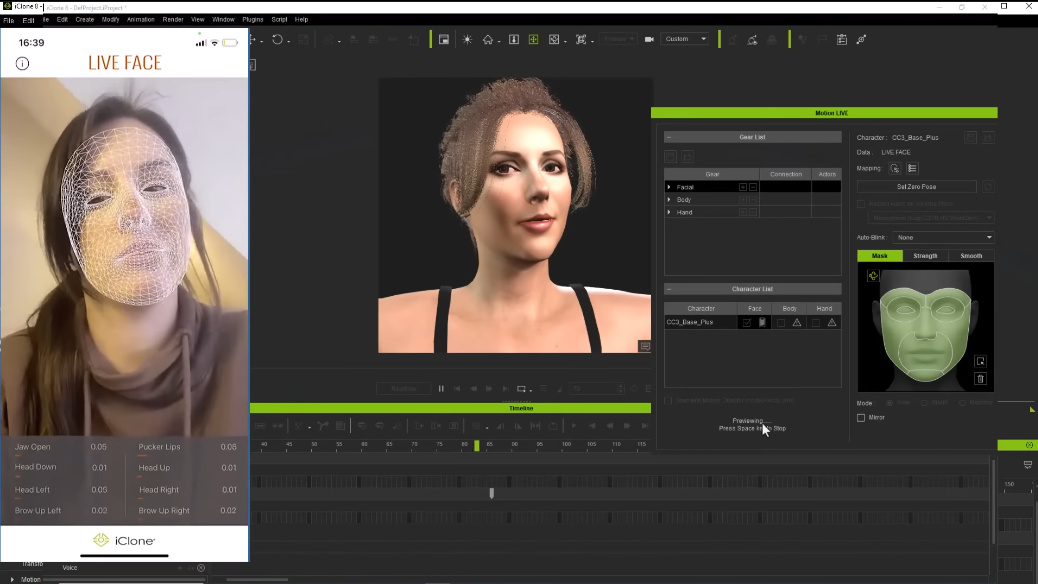This screenshot has width=1038, height=584.
Task: Click the select-all mask icon on face panel
Action: (x=980, y=362)
